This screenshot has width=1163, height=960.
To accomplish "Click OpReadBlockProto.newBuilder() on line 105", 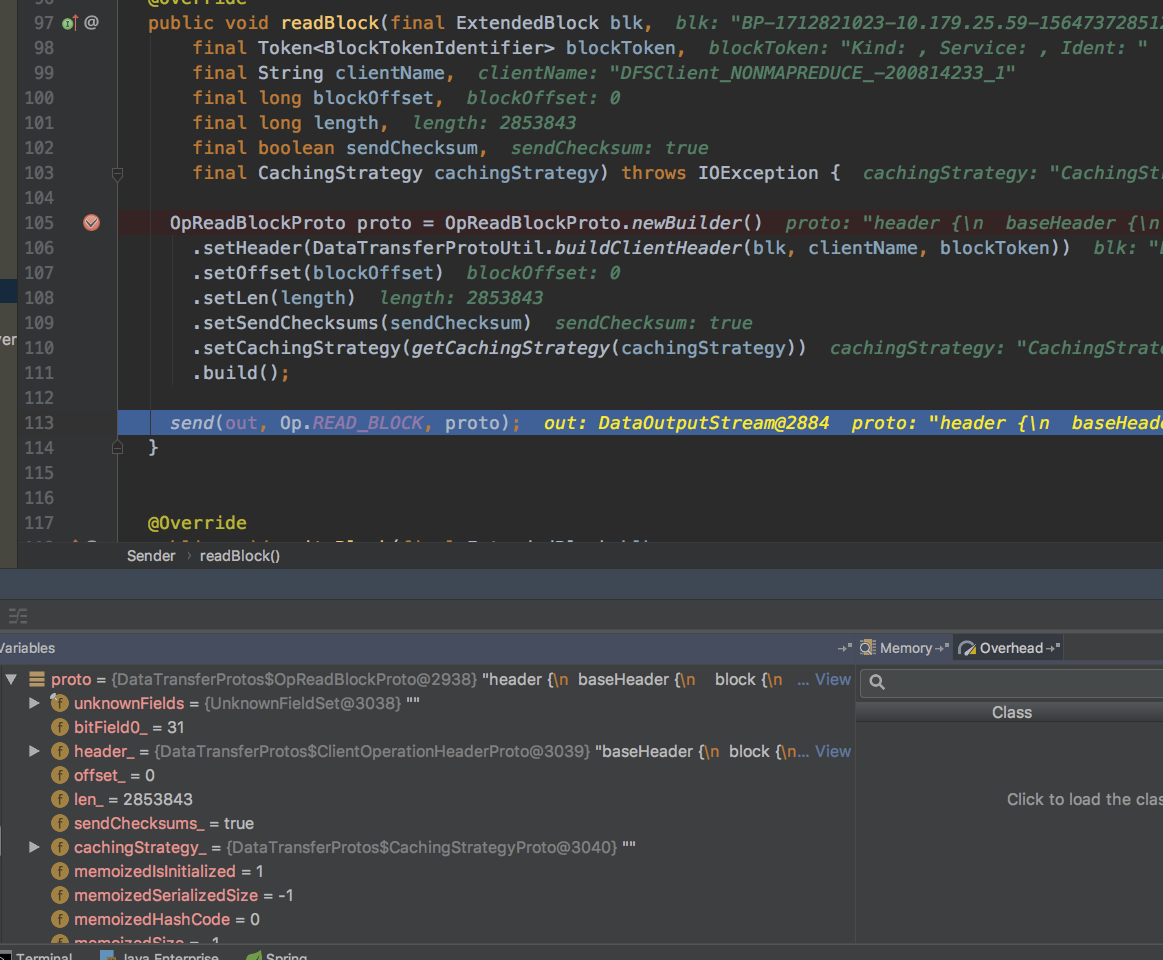I will [603, 223].
